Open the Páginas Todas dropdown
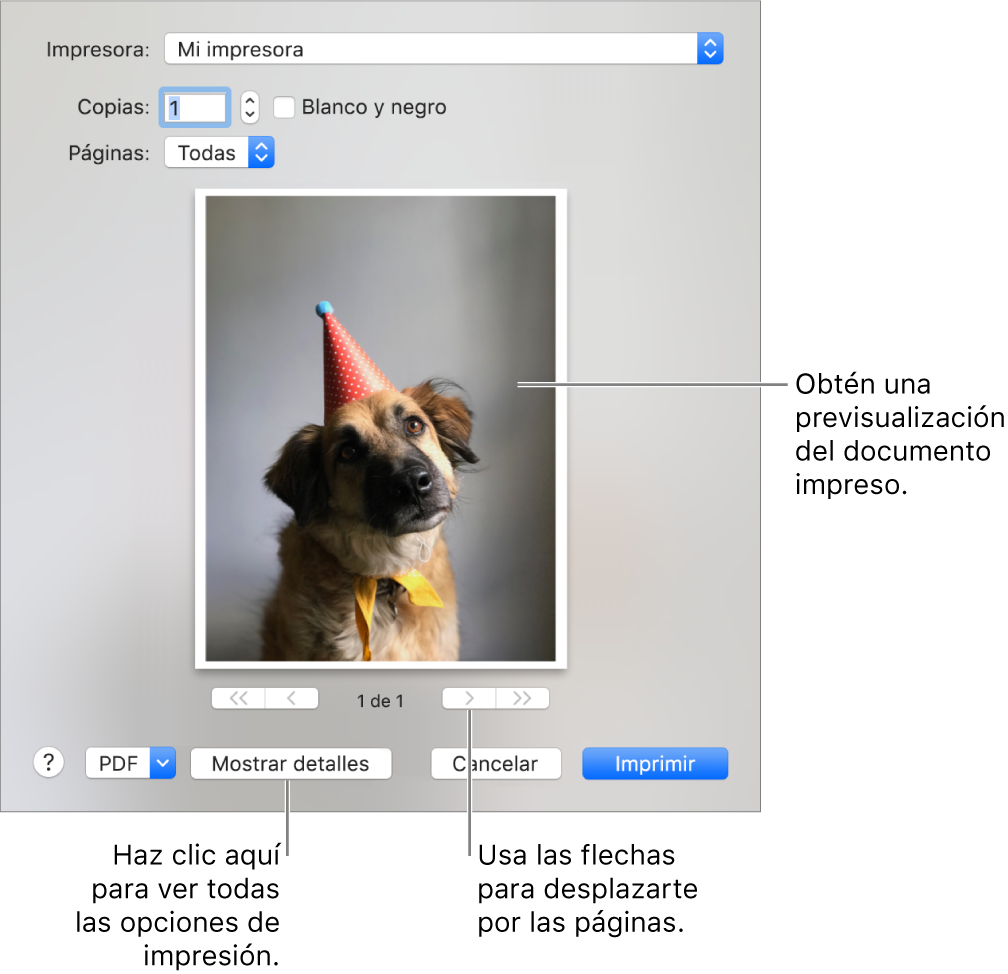This screenshot has height=974, width=1008. (219, 152)
